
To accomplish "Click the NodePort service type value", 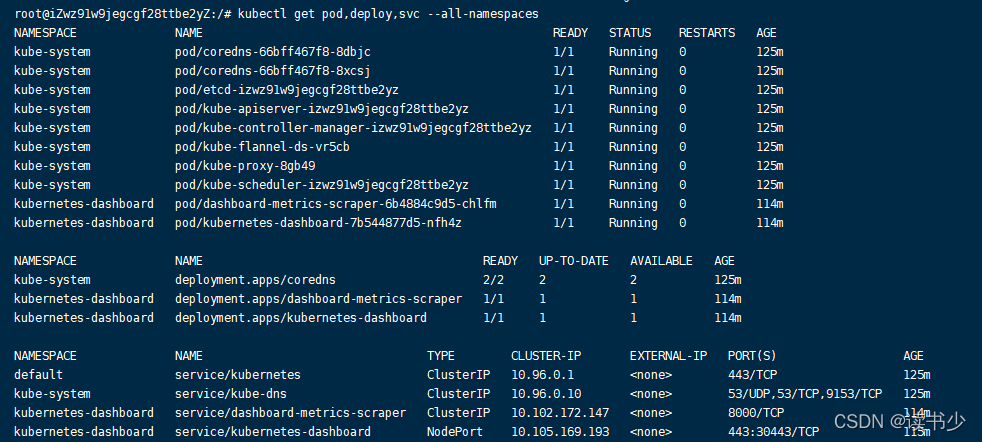I will 455,432.
